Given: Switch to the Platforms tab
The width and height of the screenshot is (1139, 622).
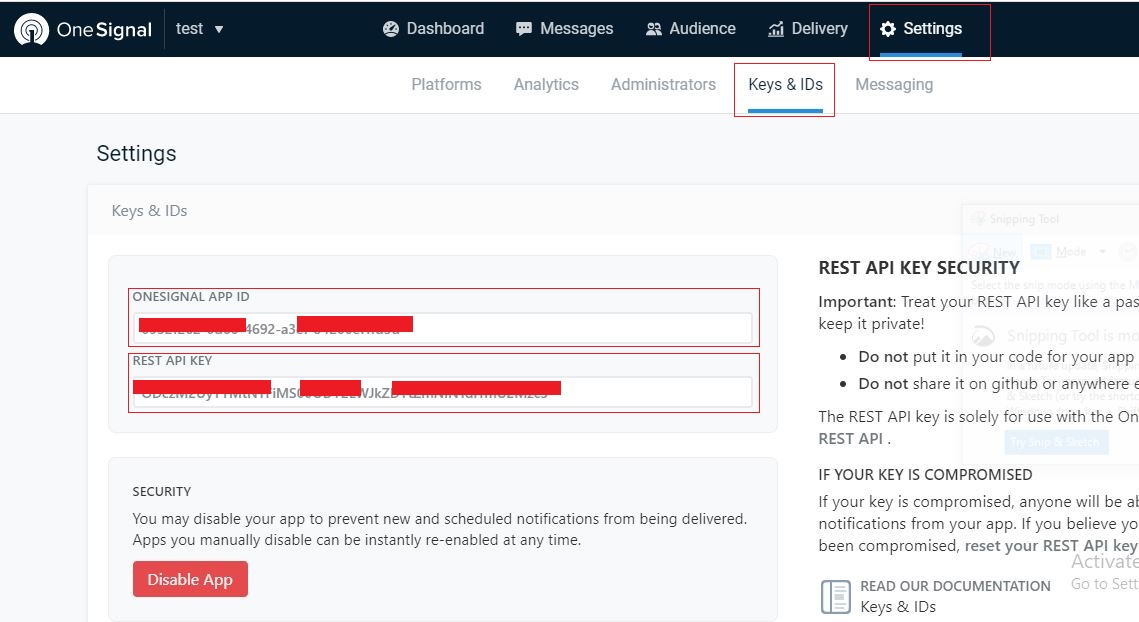Looking at the screenshot, I should (x=446, y=85).
